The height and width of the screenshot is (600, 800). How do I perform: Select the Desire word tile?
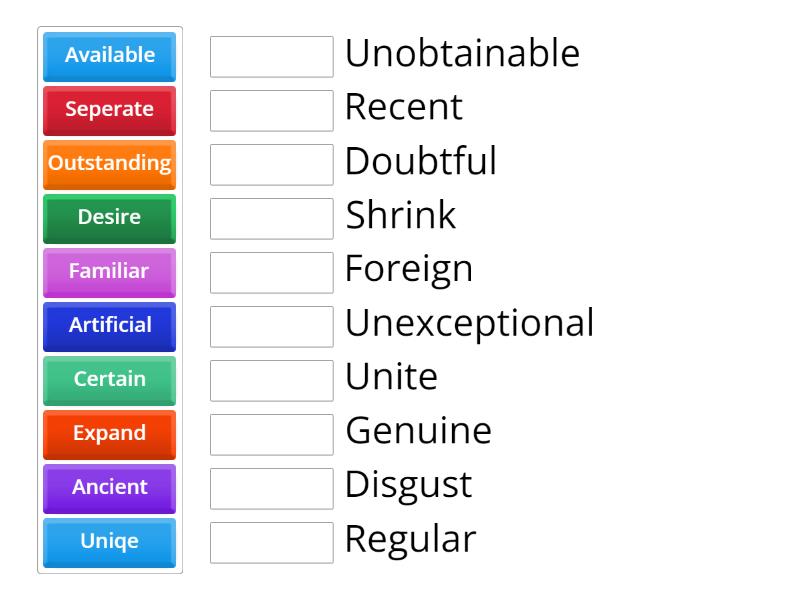pyautogui.click(x=108, y=219)
